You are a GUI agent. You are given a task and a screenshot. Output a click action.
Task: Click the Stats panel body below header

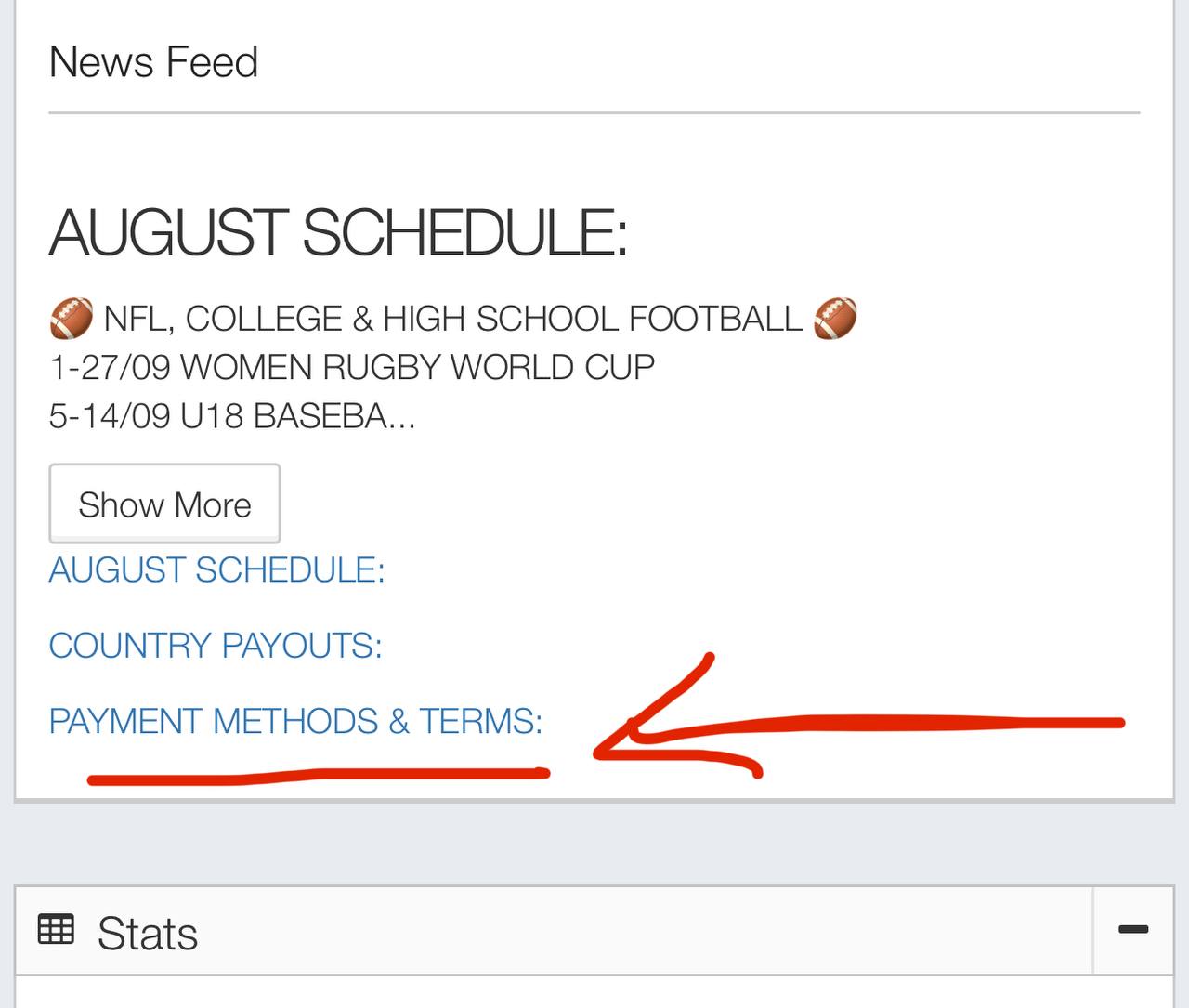tap(594, 992)
